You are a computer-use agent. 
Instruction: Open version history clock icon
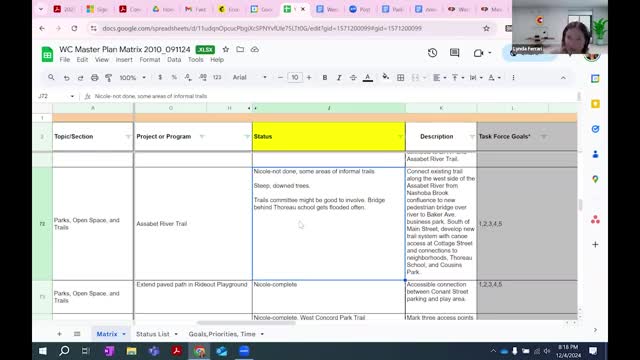pos(432,53)
